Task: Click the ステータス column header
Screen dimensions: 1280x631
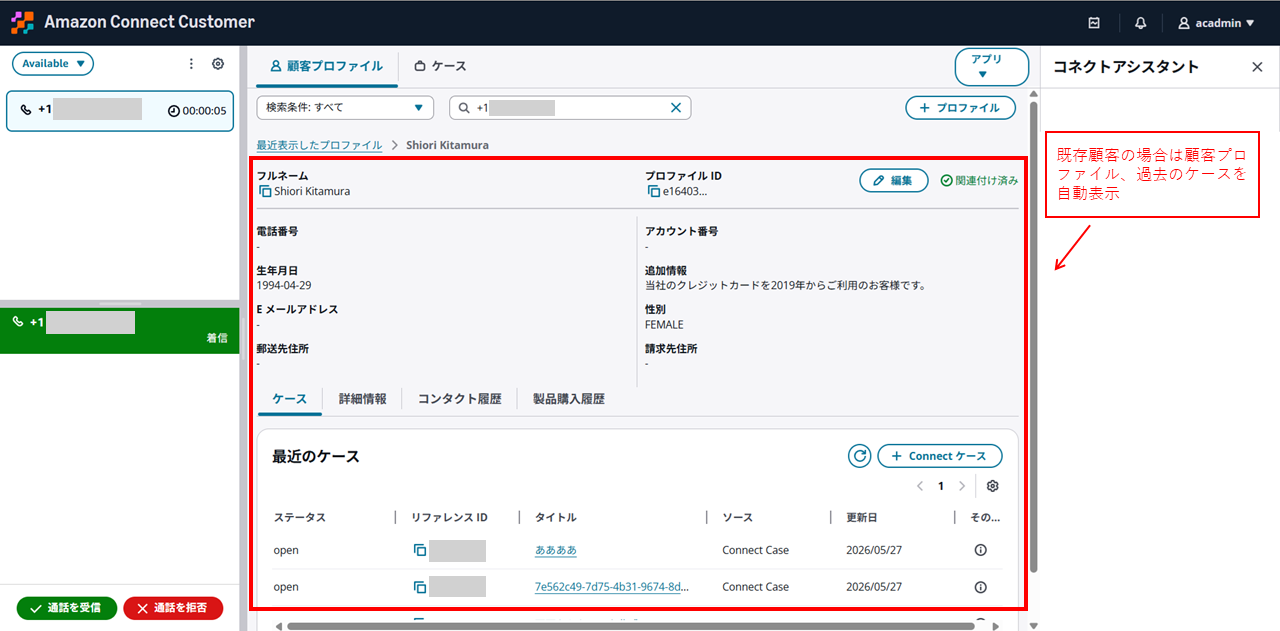Action: point(299,517)
